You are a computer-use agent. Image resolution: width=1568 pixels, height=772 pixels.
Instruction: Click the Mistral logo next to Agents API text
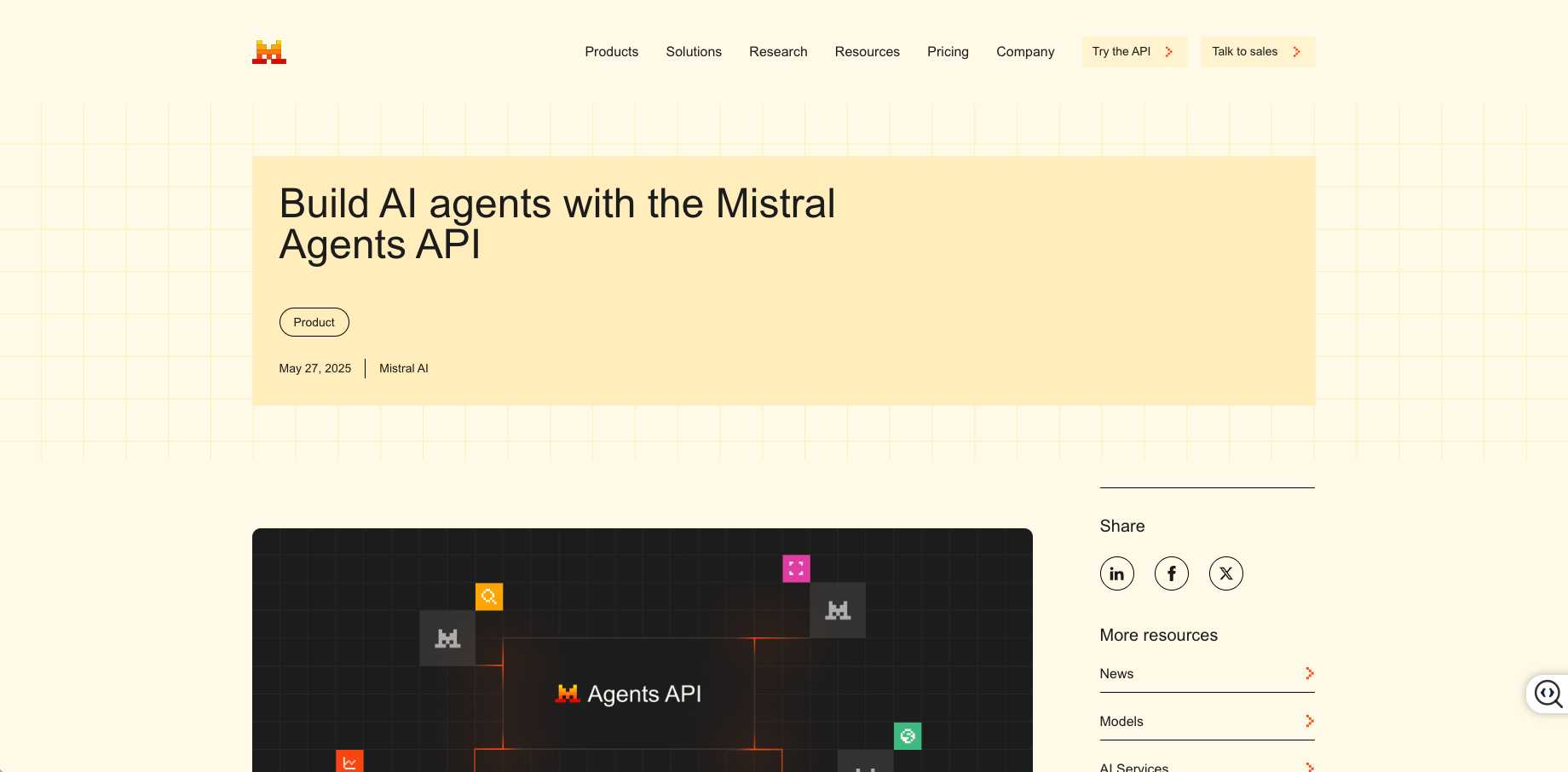pos(565,693)
